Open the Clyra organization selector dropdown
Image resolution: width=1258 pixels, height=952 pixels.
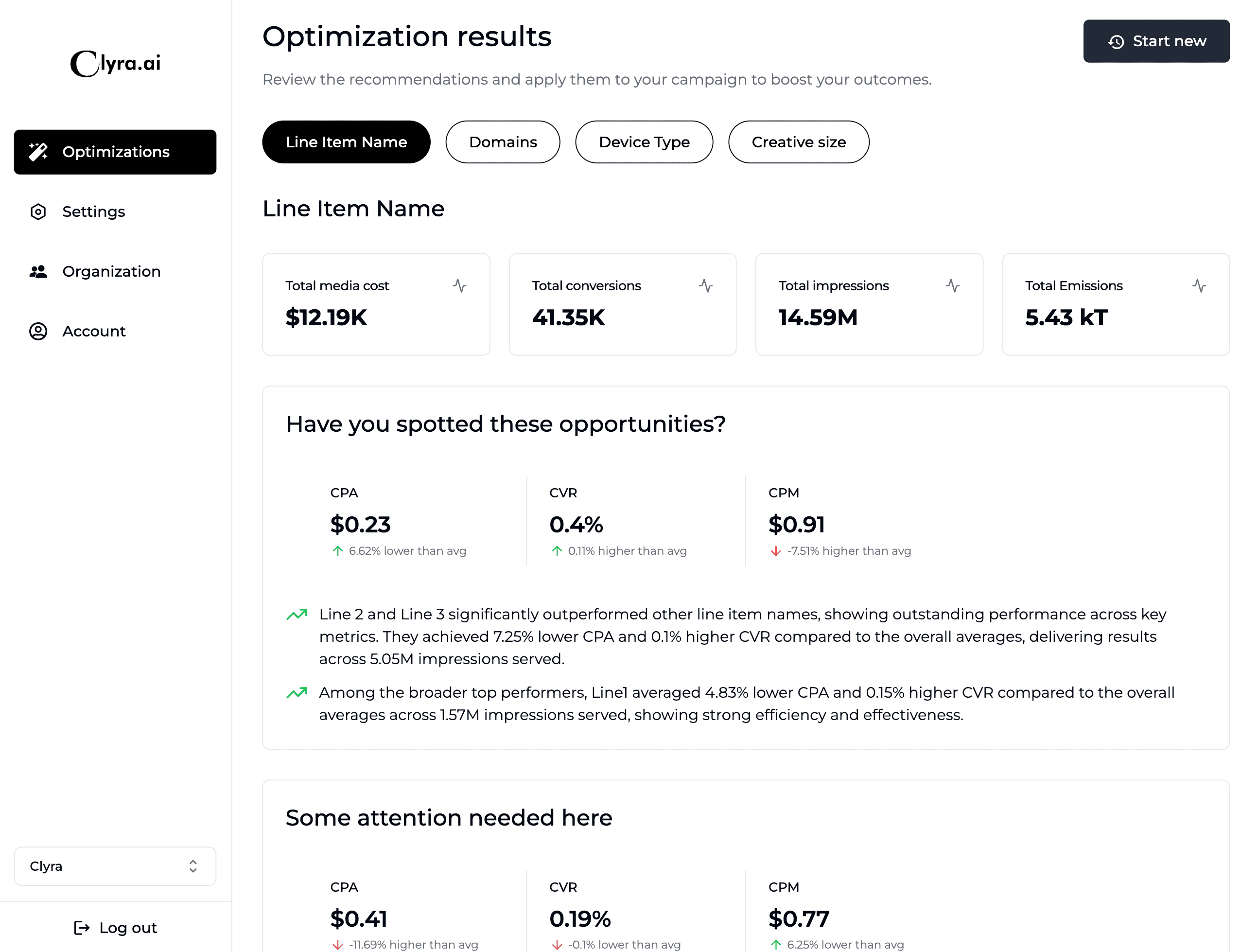pyautogui.click(x=115, y=866)
